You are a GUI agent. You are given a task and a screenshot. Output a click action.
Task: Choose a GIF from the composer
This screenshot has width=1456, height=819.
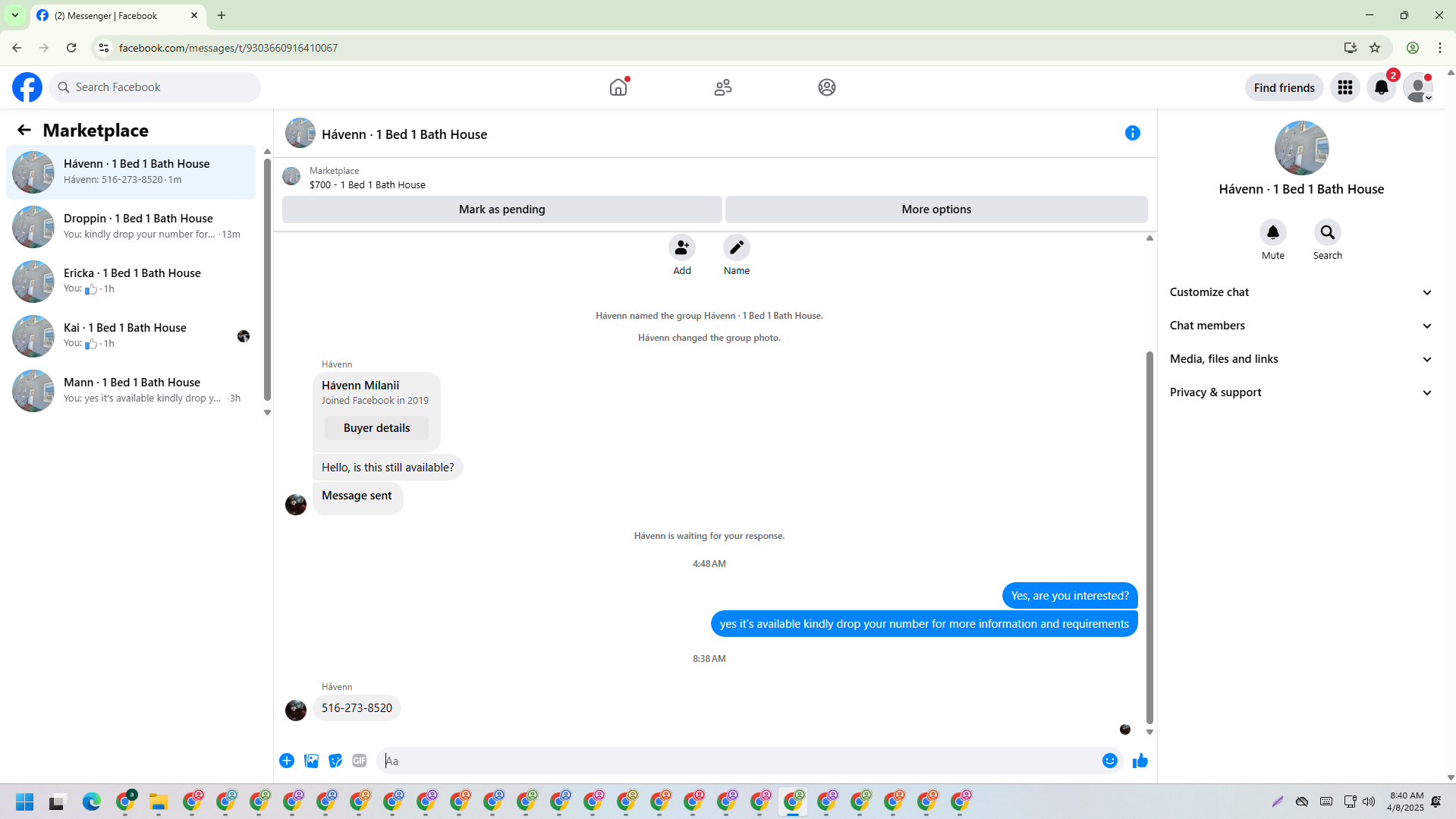[x=360, y=761]
